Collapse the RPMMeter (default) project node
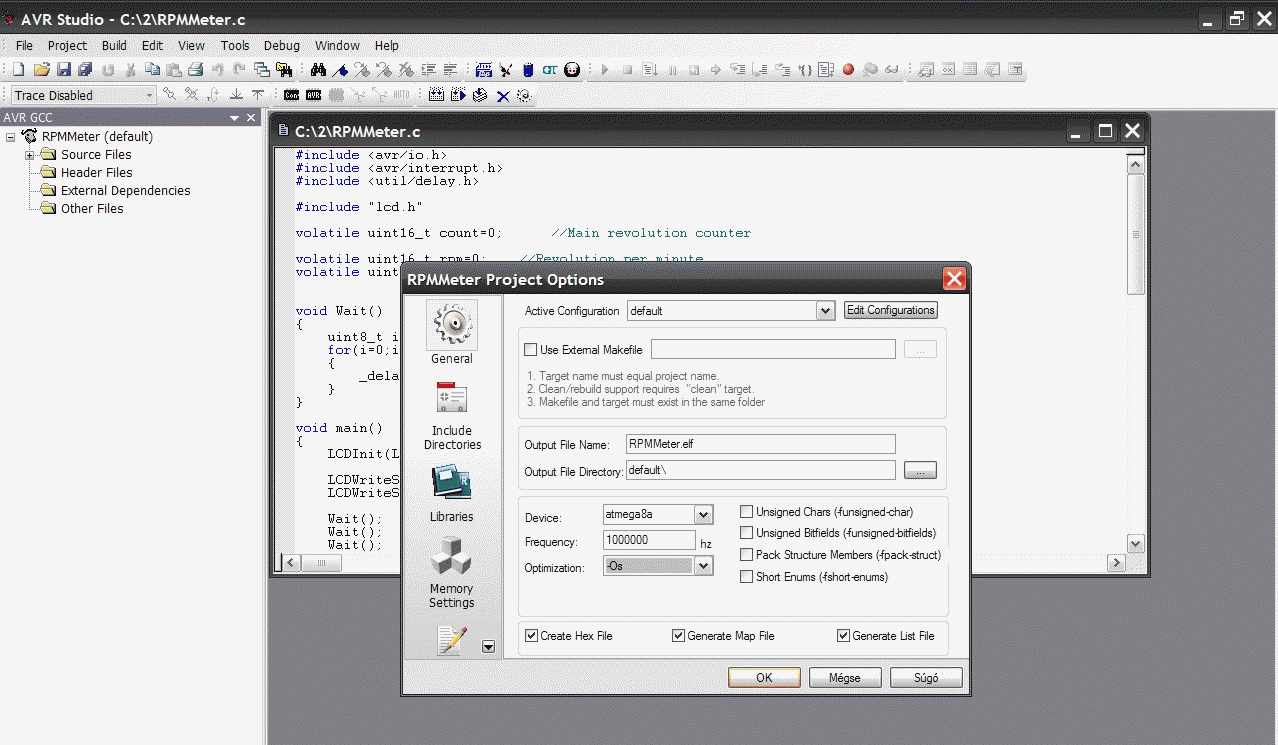 pyautogui.click(x=11, y=137)
